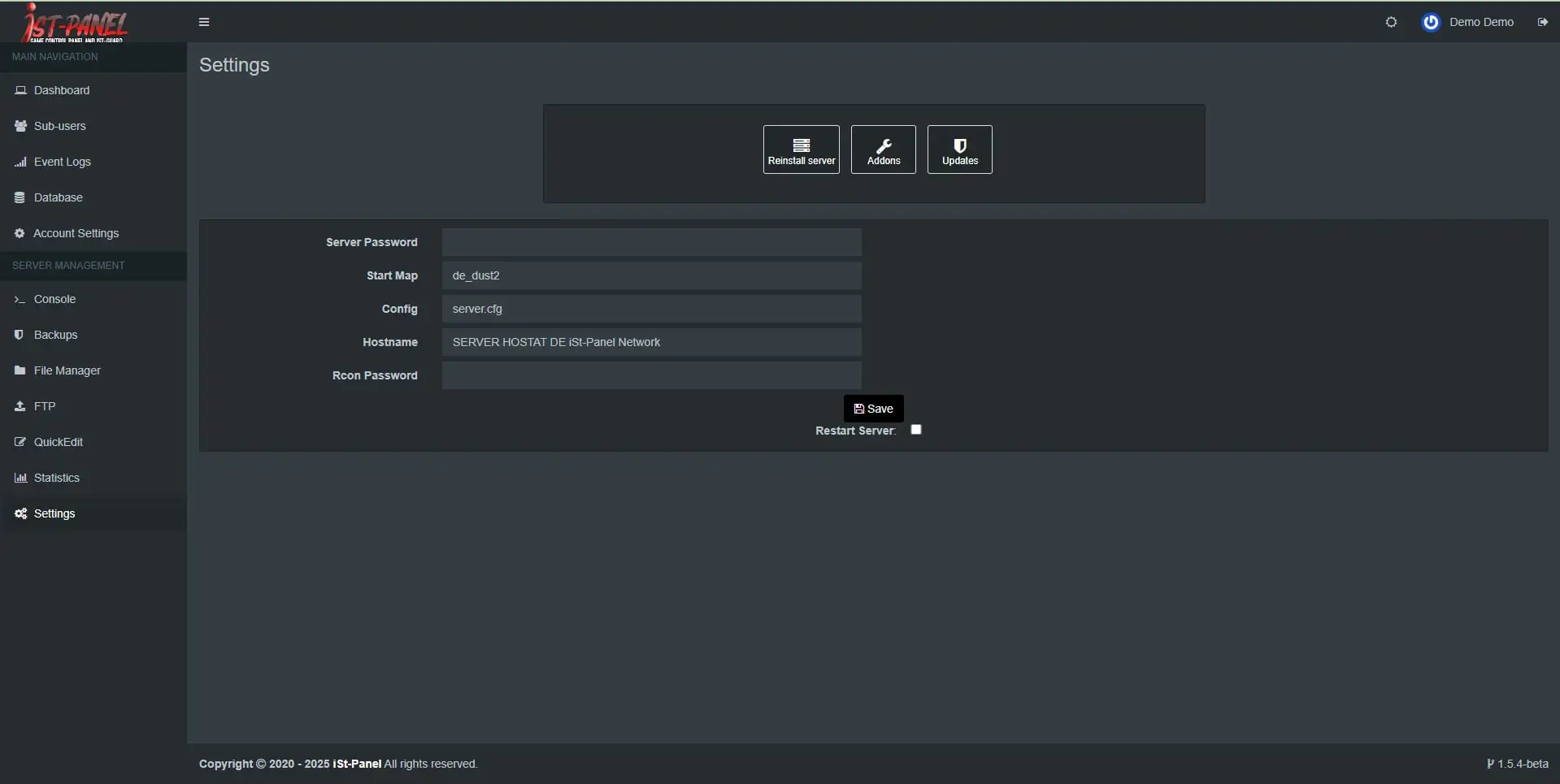Click the QuickEdit pencil icon
This screenshot has width=1560, height=784.
[20, 442]
